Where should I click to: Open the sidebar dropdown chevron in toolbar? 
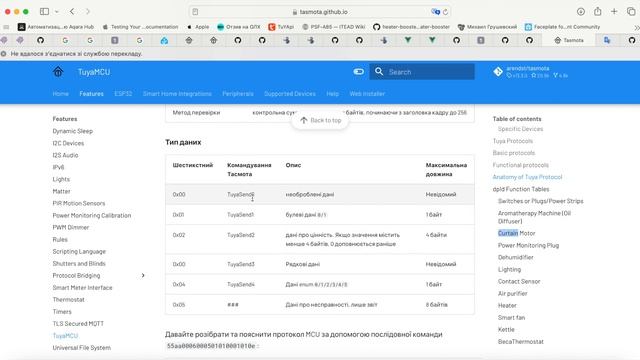click(56, 11)
